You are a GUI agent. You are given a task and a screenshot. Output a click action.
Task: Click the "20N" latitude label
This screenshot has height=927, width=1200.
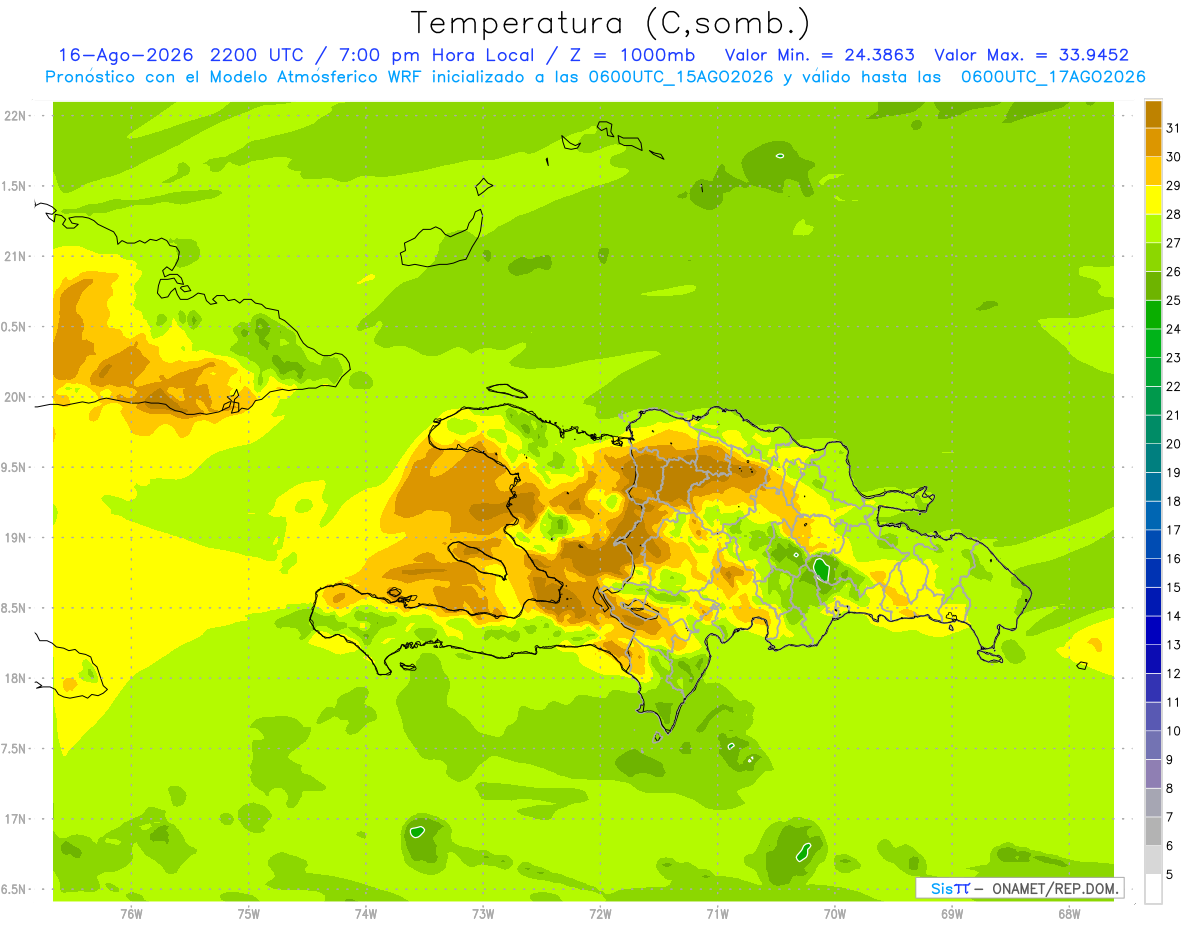(x=14, y=397)
